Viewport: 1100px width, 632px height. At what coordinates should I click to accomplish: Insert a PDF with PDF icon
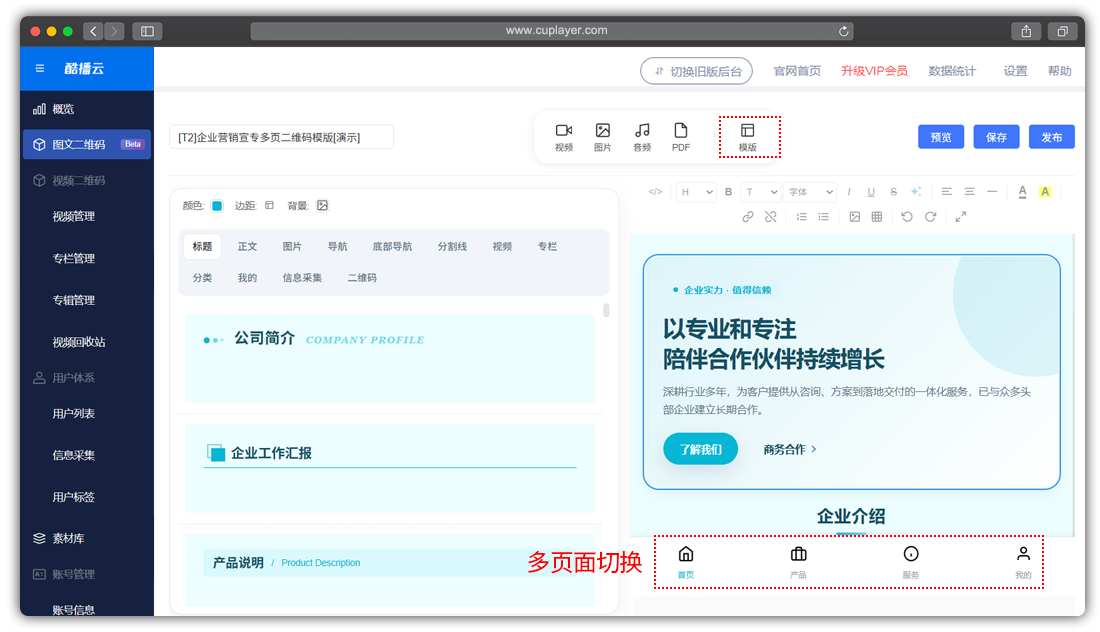coord(680,137)
